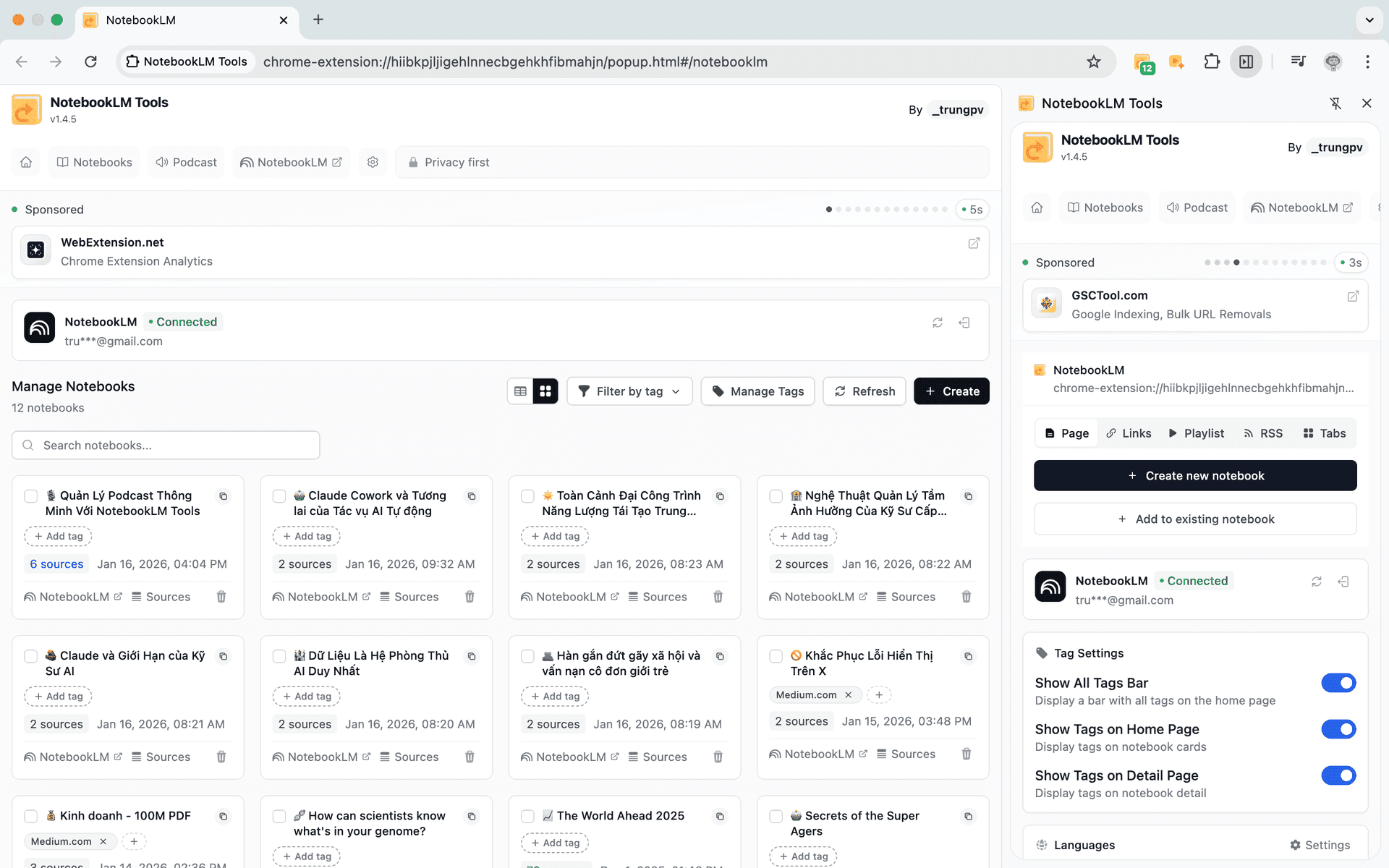Disable the Show All Tags Bar toggle
The width and height of the screenshot is (1389, 868).
click(x=1338, y=683)
